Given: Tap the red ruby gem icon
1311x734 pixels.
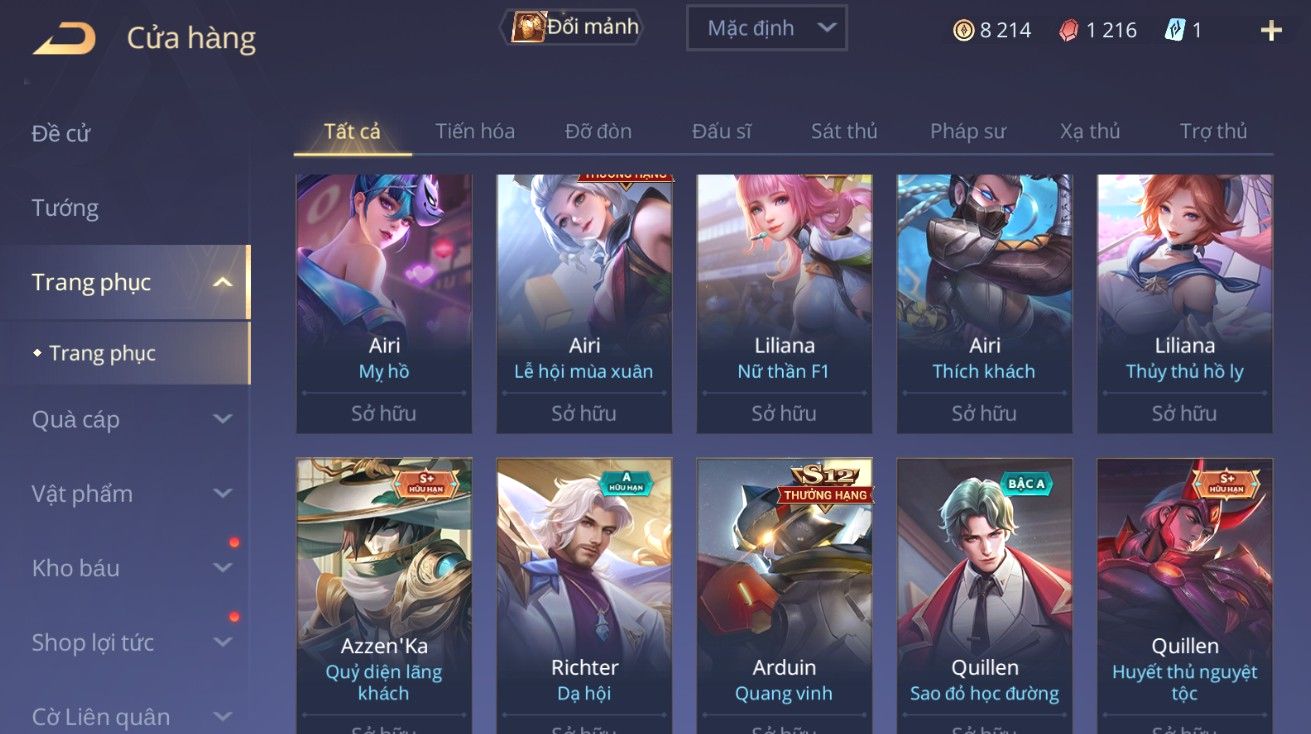Looking at the screenshot, I should click(x=1069, y=30).
